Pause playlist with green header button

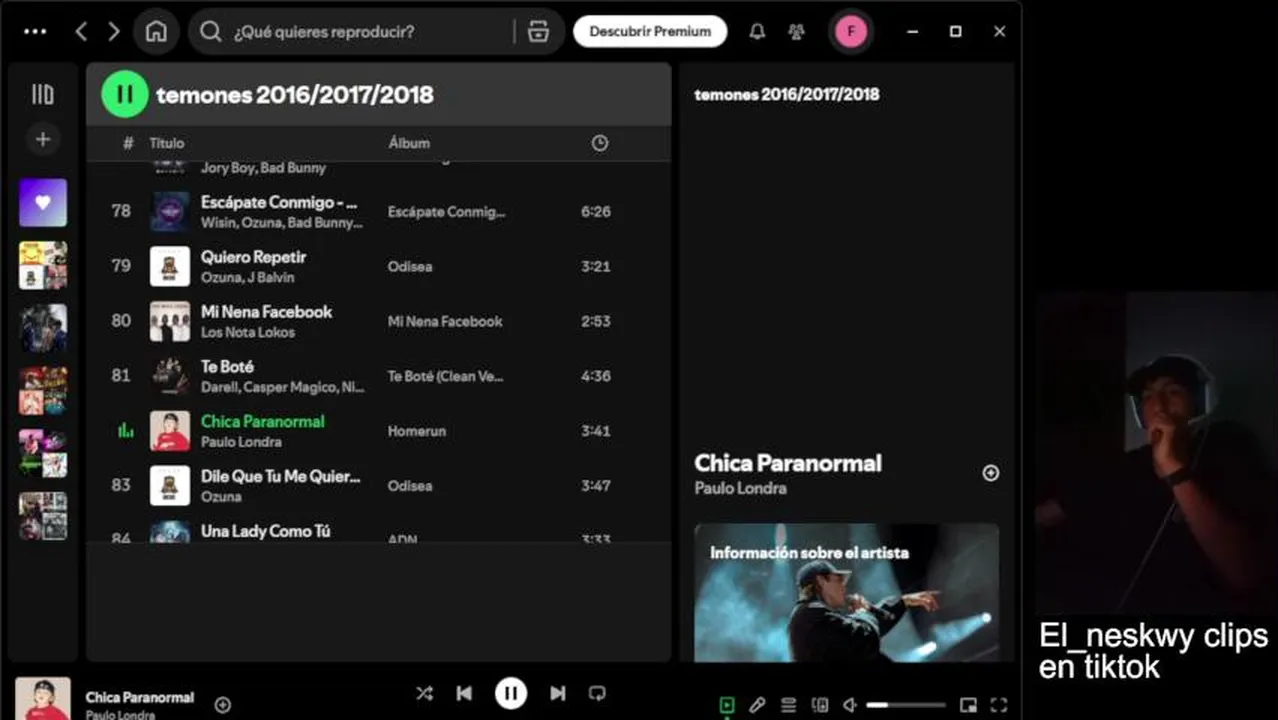pyautogui.click(x=124, y=94)
